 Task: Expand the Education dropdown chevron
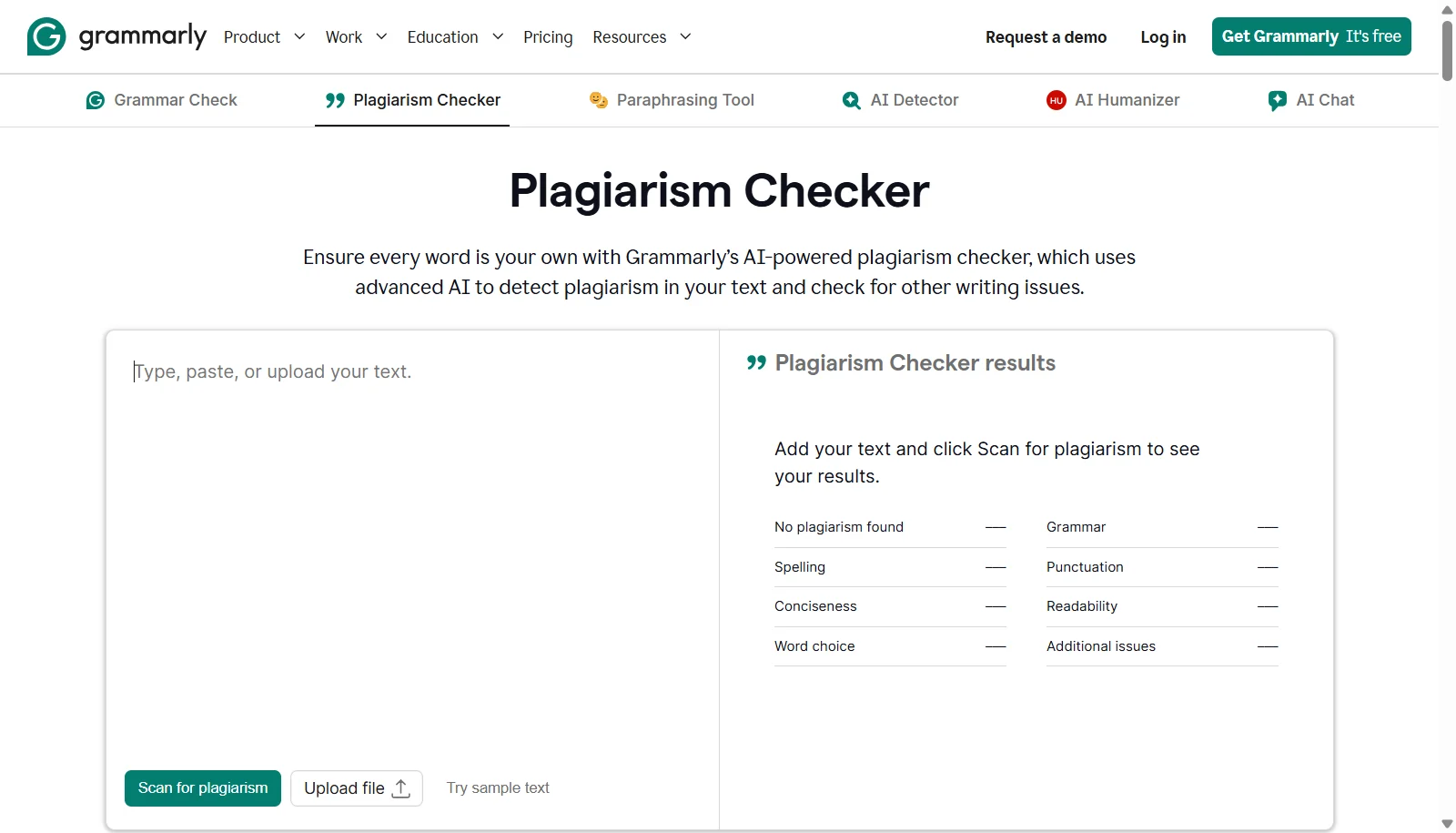tap(498, 36)
